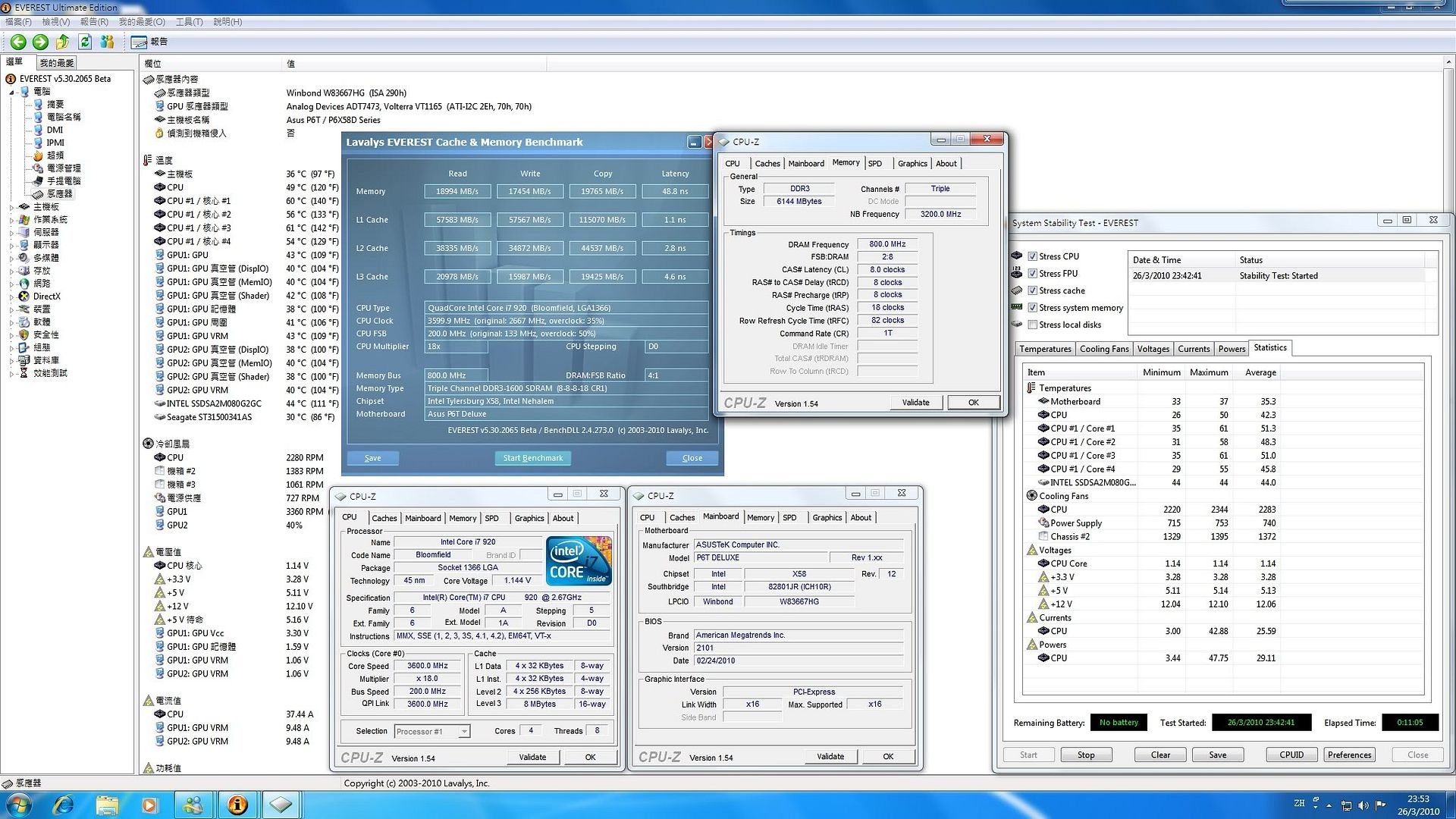Click the Up folder arrow toolbar icon
The height and width of the screenshot is (819, 1456).
coord(63,42)
